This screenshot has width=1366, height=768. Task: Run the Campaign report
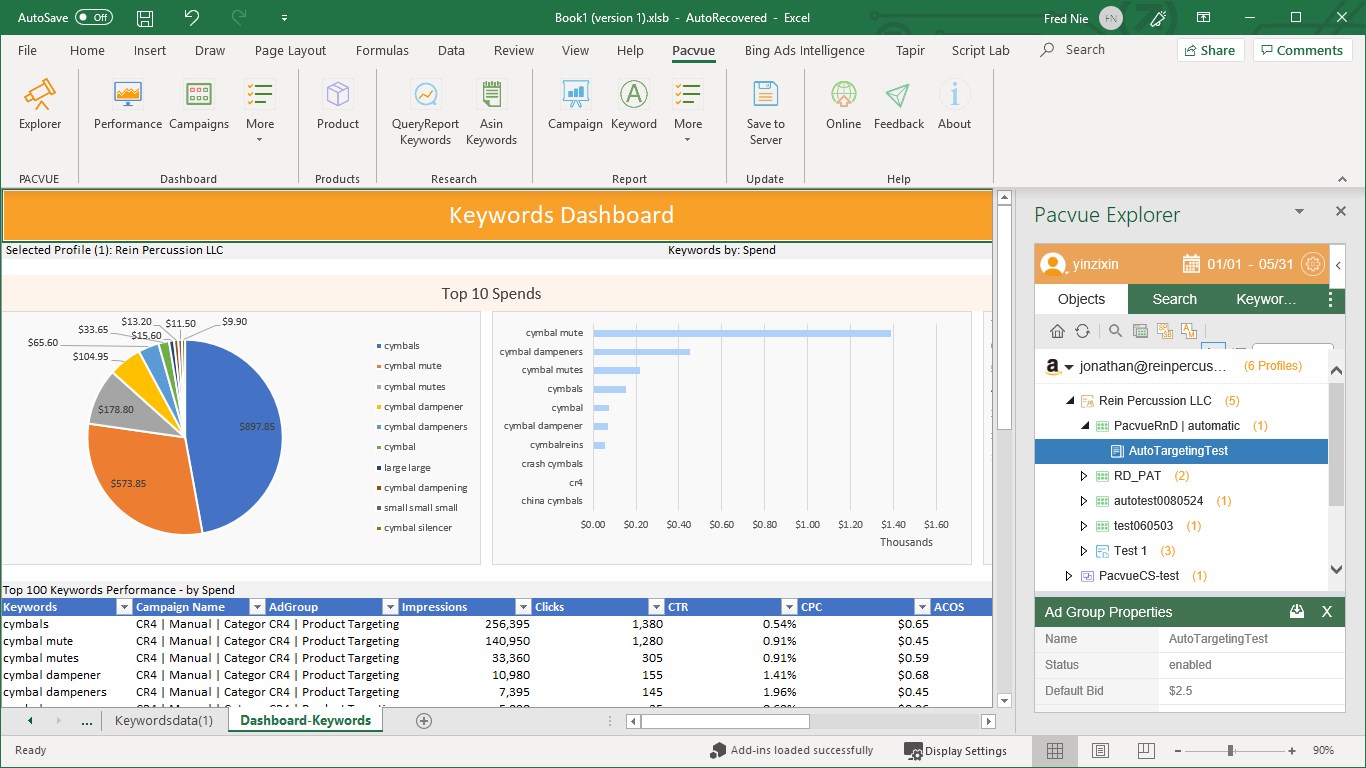tap(575, 105)
